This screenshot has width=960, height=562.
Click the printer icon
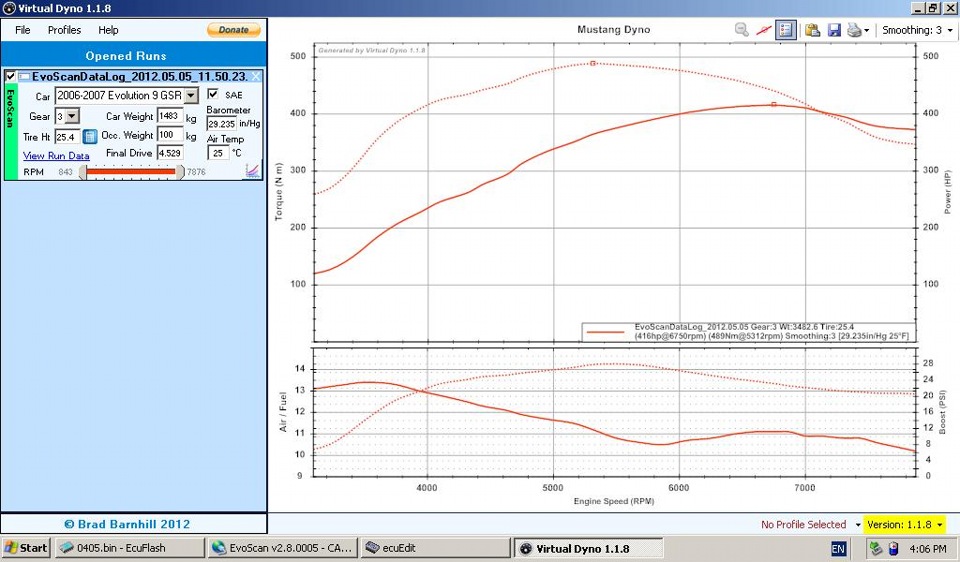coord(854,29)
